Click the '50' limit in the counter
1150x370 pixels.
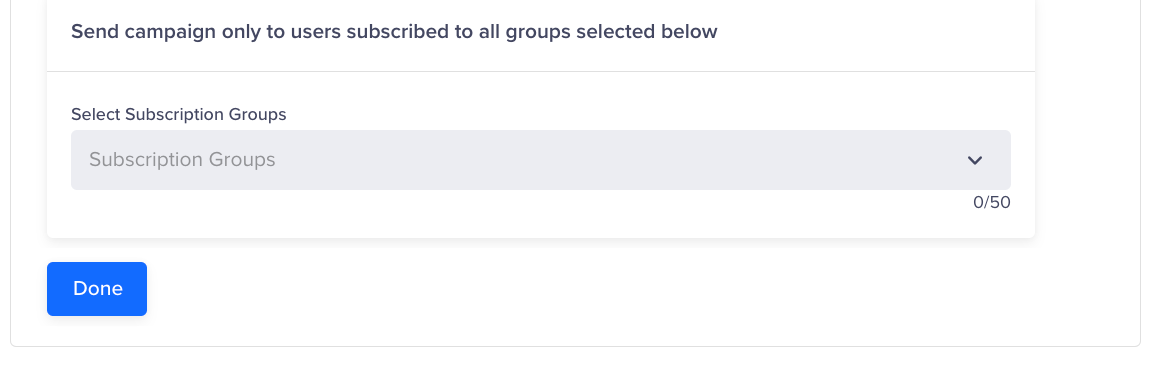click(1001, 203)
